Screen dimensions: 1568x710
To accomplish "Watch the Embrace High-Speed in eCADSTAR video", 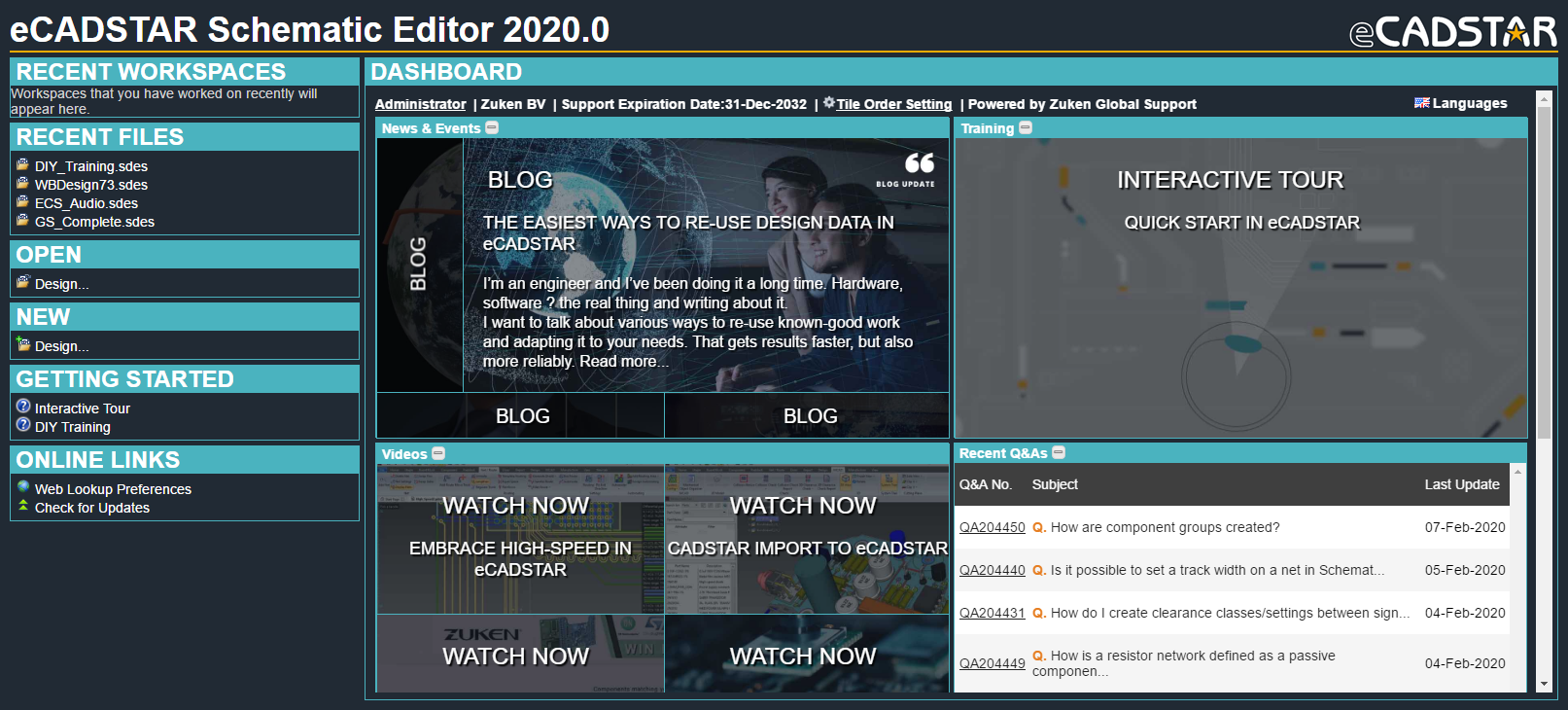I will (520, 539).
